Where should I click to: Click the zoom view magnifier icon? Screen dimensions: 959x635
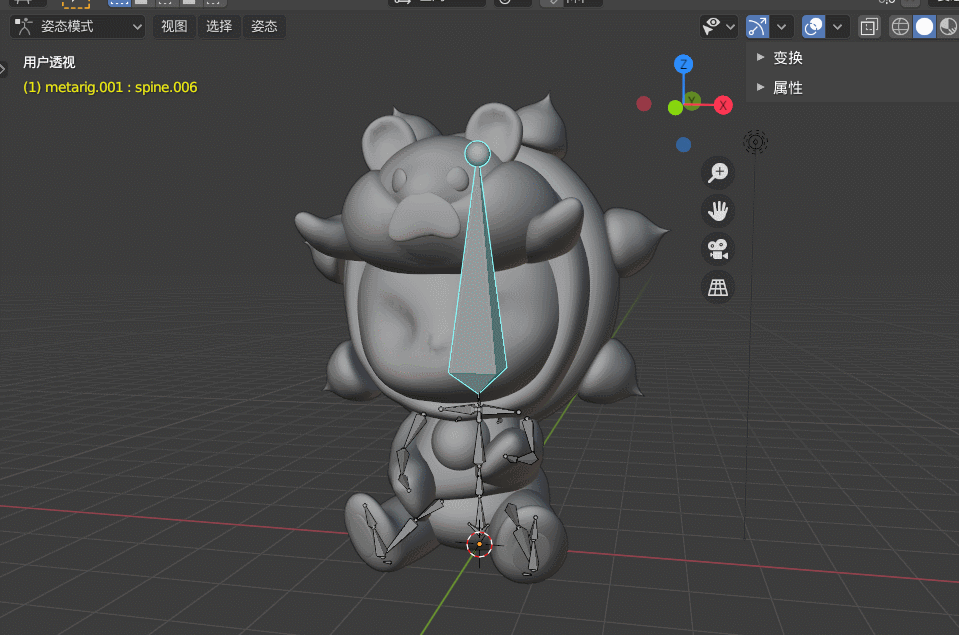[717, 173]
